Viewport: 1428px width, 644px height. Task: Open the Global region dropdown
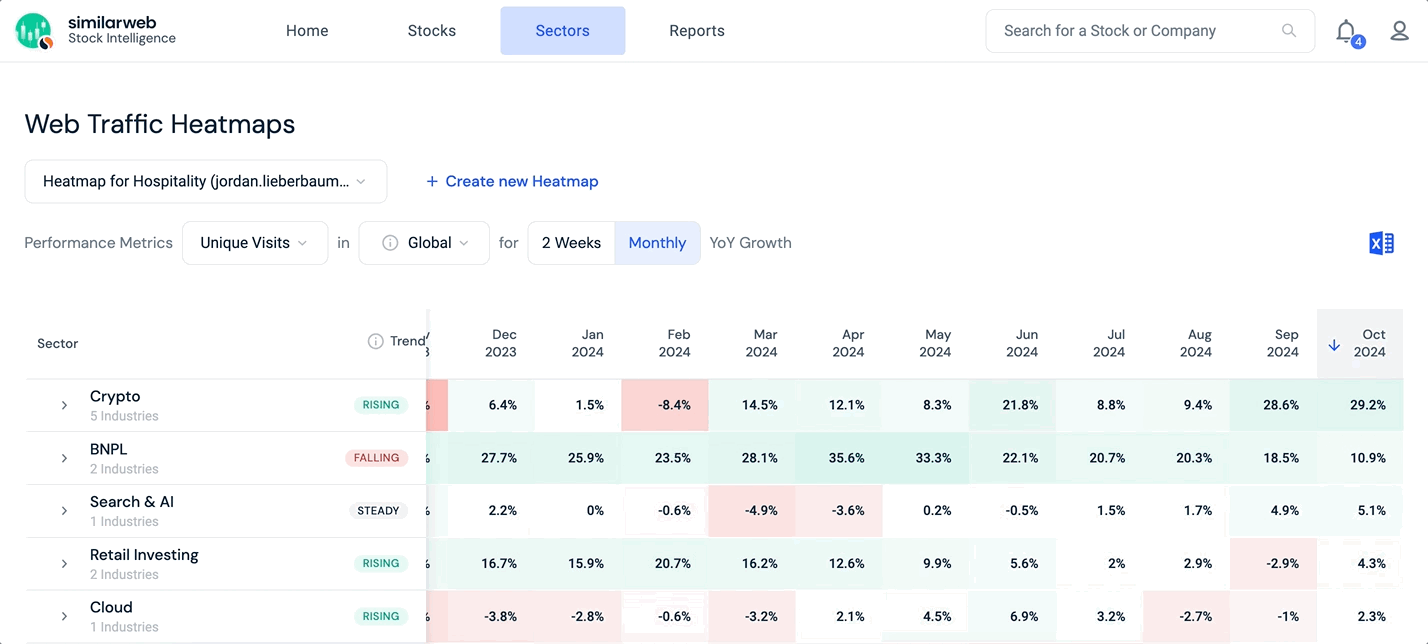coord(424,243)
